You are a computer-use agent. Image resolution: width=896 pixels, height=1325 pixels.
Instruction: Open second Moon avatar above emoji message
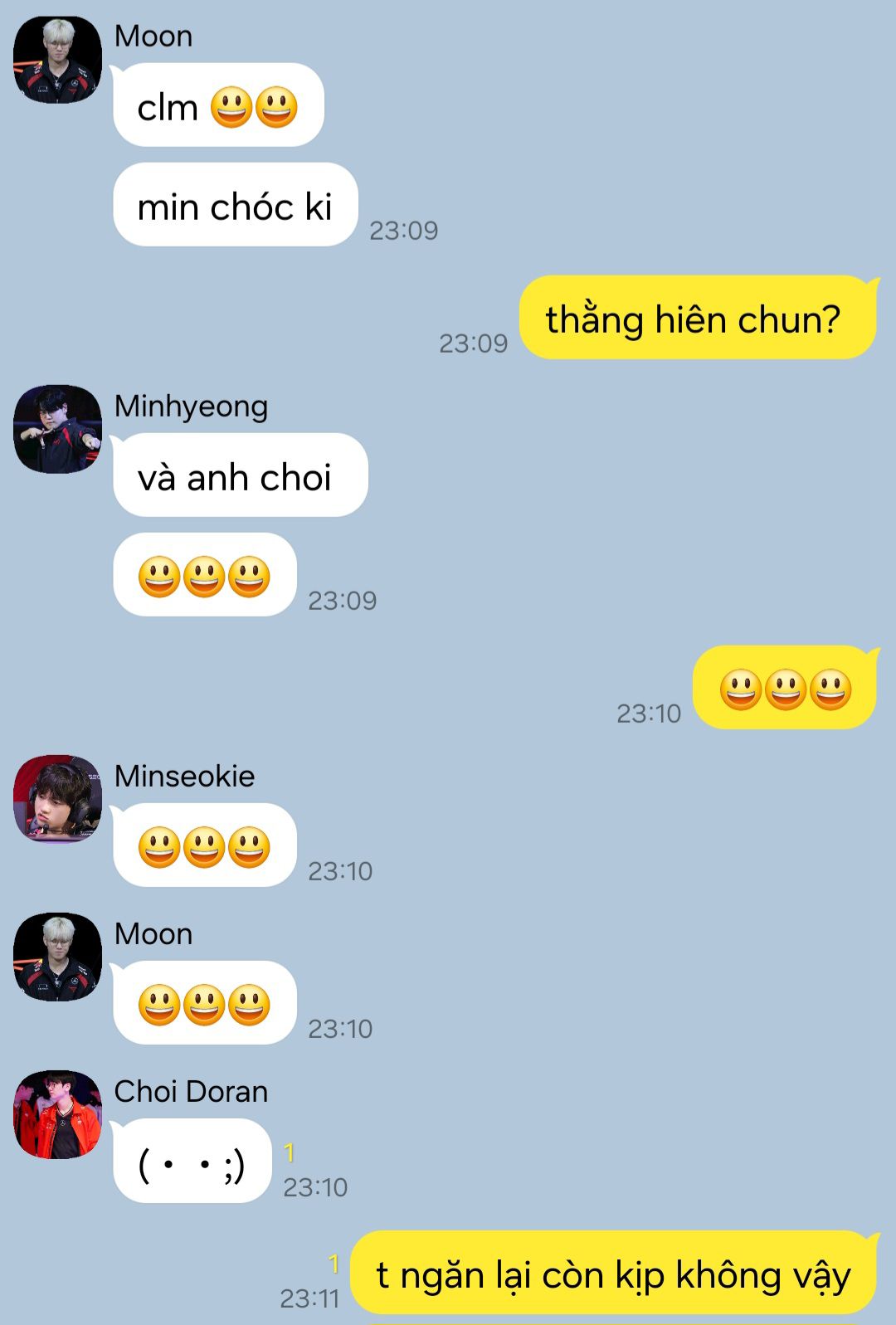(57, 957)
